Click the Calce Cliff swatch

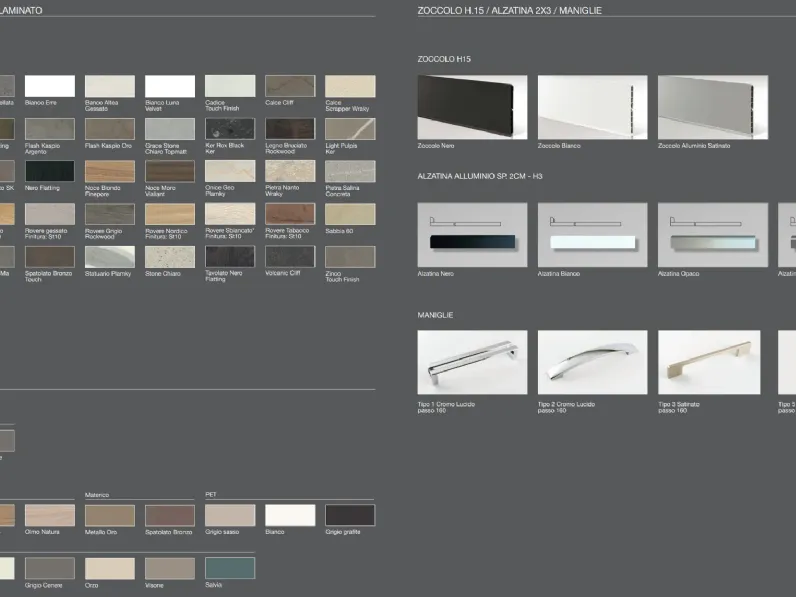pyautogui.click(x=290, y=86)
